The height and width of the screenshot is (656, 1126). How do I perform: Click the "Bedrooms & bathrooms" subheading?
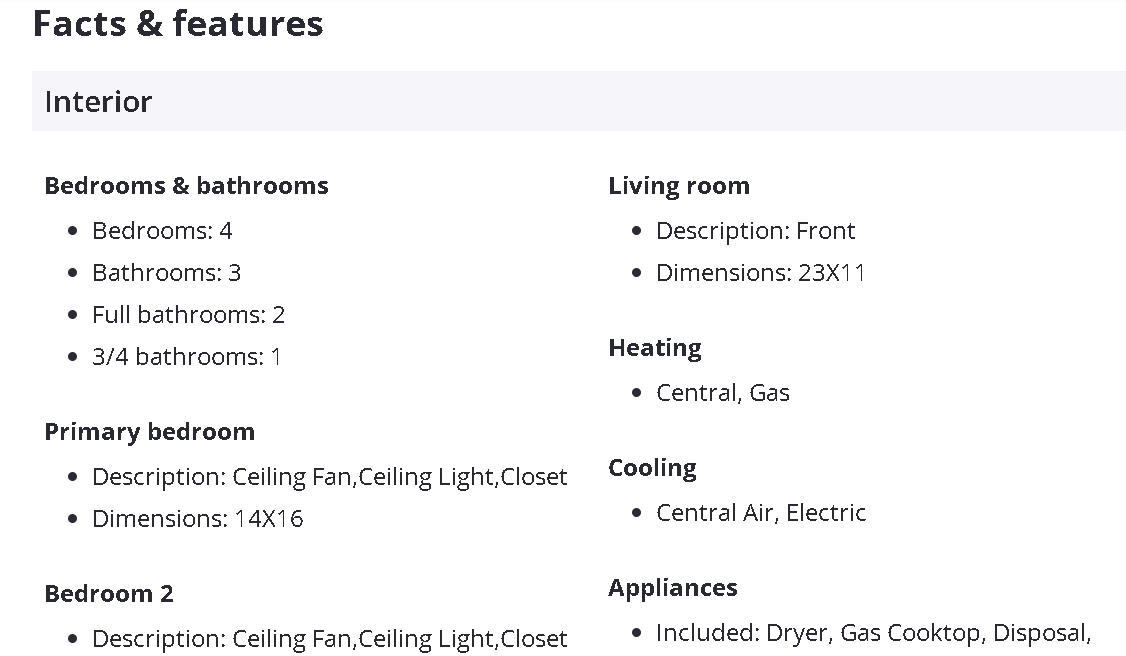pos(186,186)
